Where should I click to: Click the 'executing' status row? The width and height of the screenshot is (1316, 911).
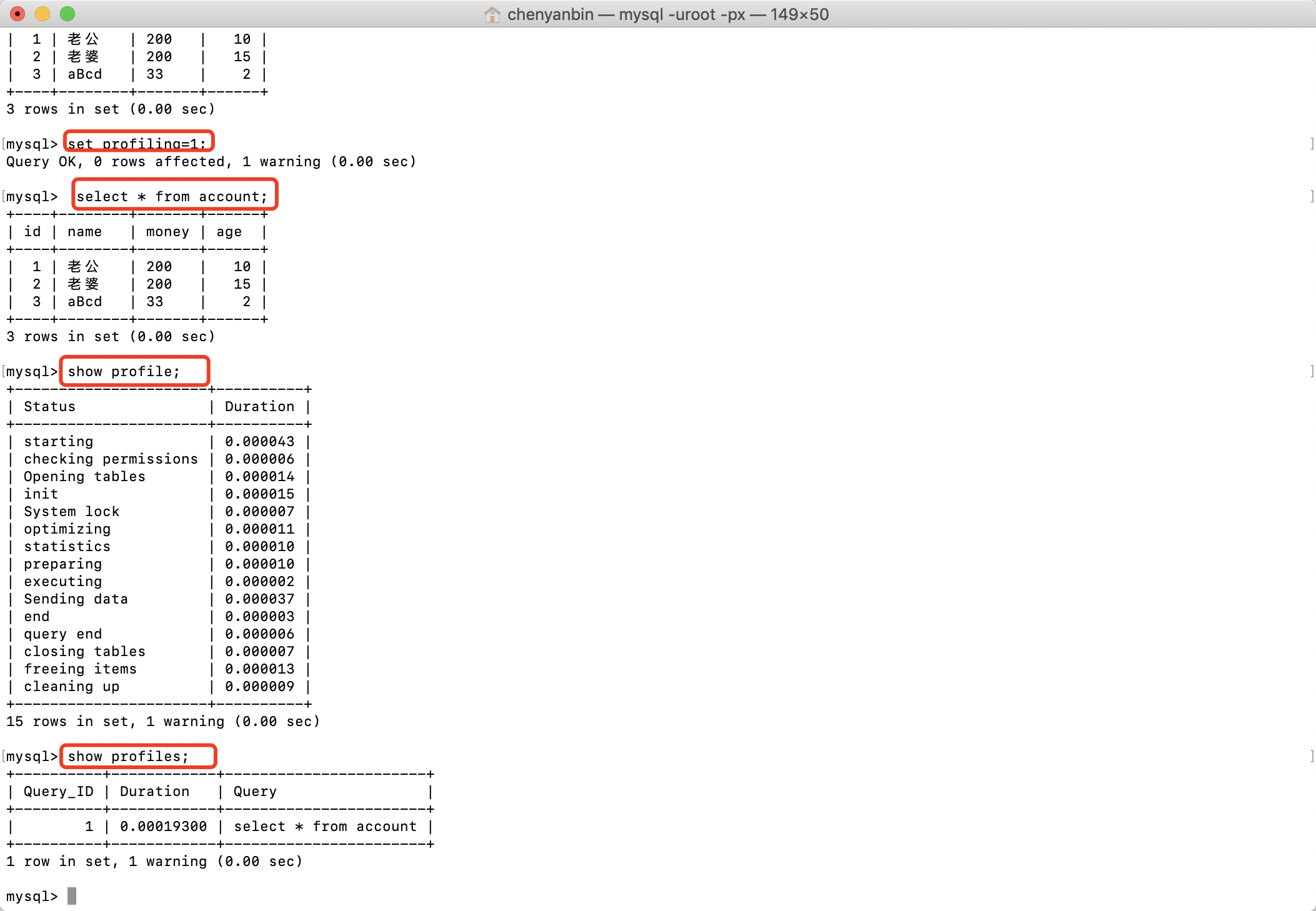(x=159, y=582)
